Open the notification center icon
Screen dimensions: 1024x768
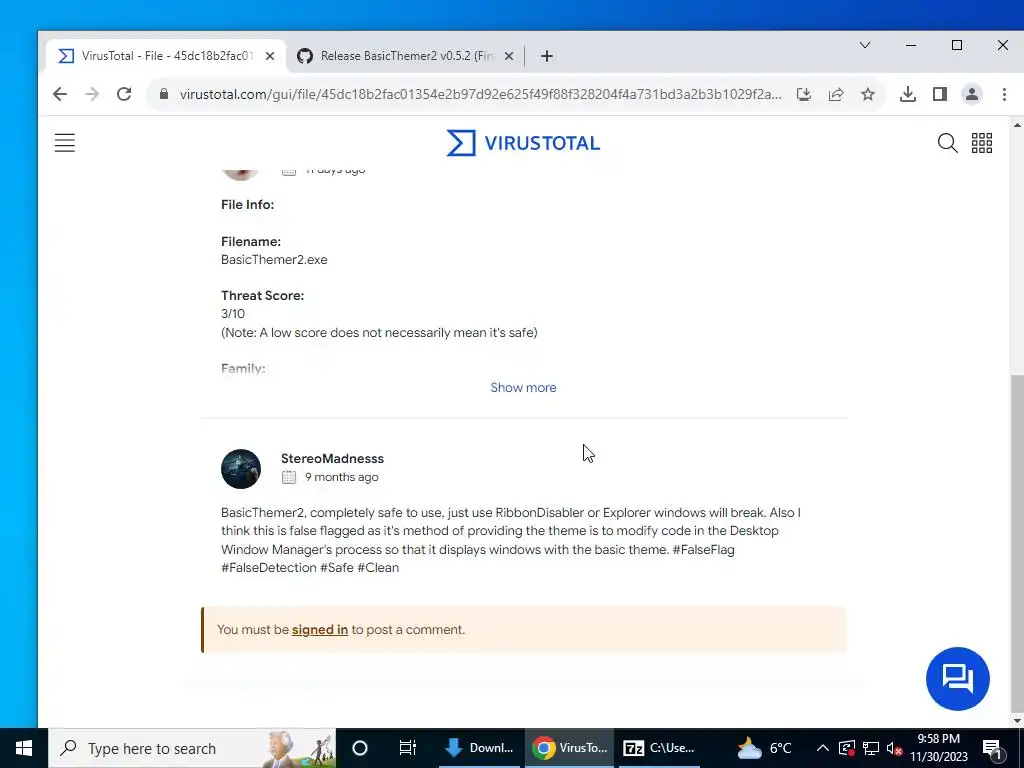(993, 749)
